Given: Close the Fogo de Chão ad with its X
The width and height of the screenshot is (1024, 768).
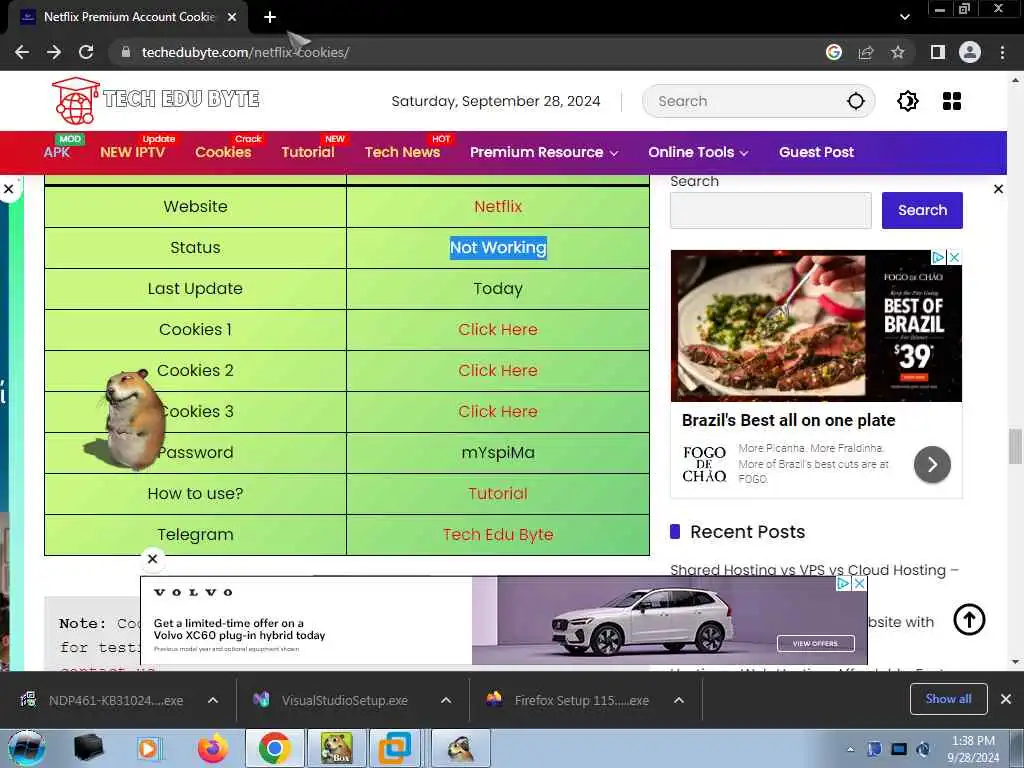Looking at the screenshot, I should click(954, 257).
